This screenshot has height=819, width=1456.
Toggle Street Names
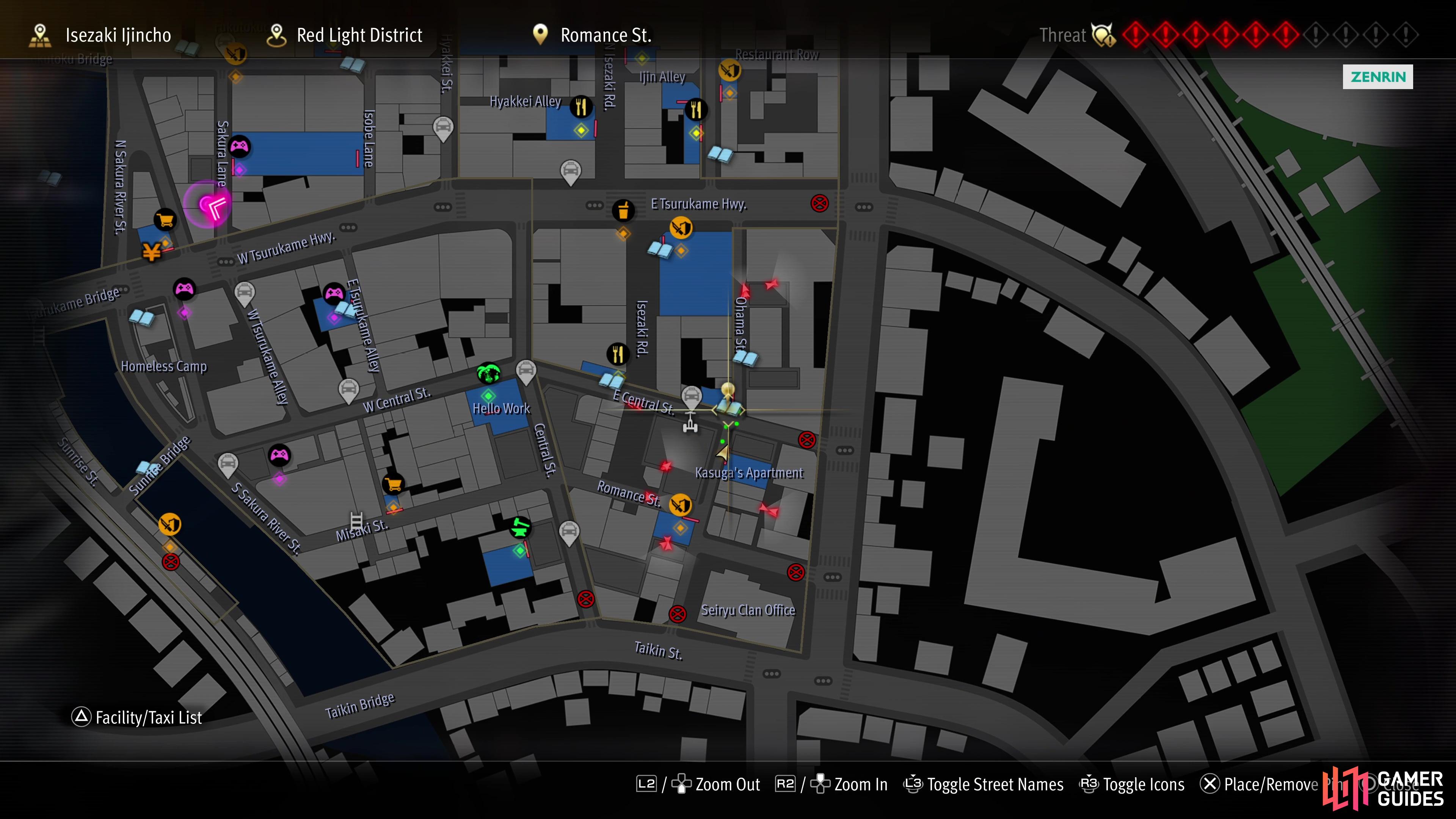point(984,784)
